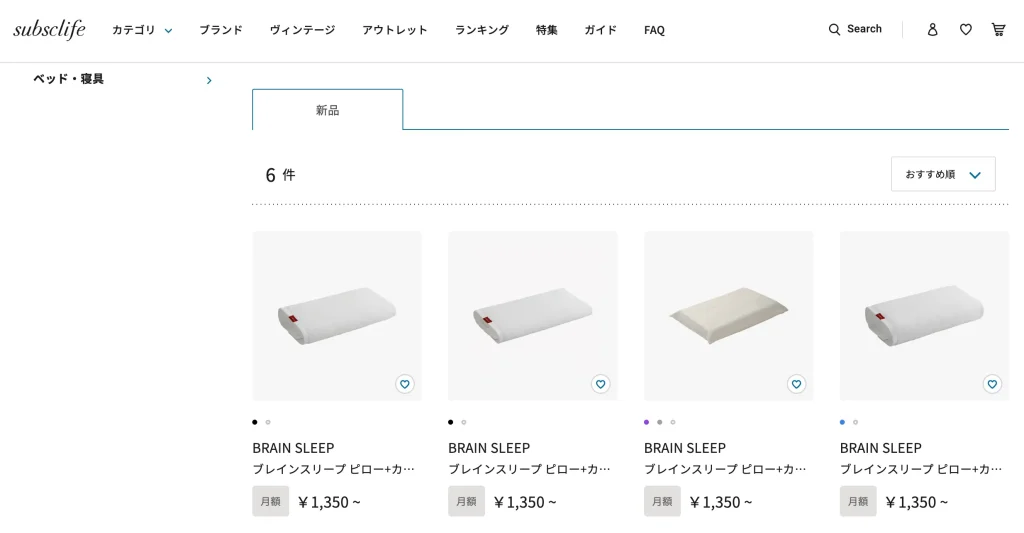Go to the アウトレット menu
Image resolution: width=1024 pixels, height=533 pixels.
pyautogui.click(x=395, y=30)
